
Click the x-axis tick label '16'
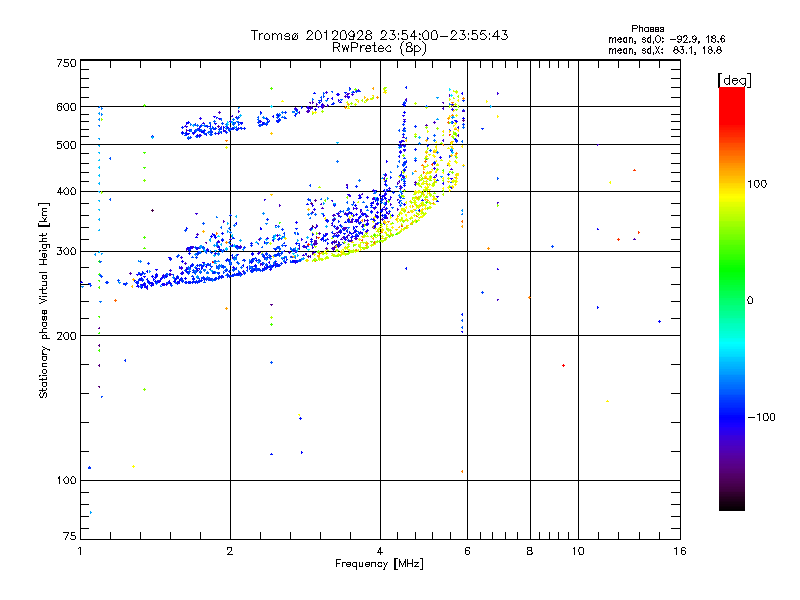(680, 551)
